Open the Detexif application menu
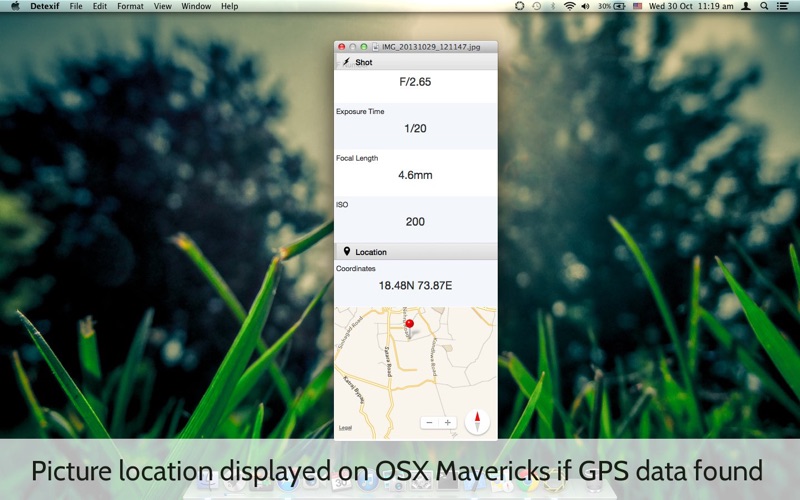The height and width of the screenshot is (500, 800). [43, 6]
